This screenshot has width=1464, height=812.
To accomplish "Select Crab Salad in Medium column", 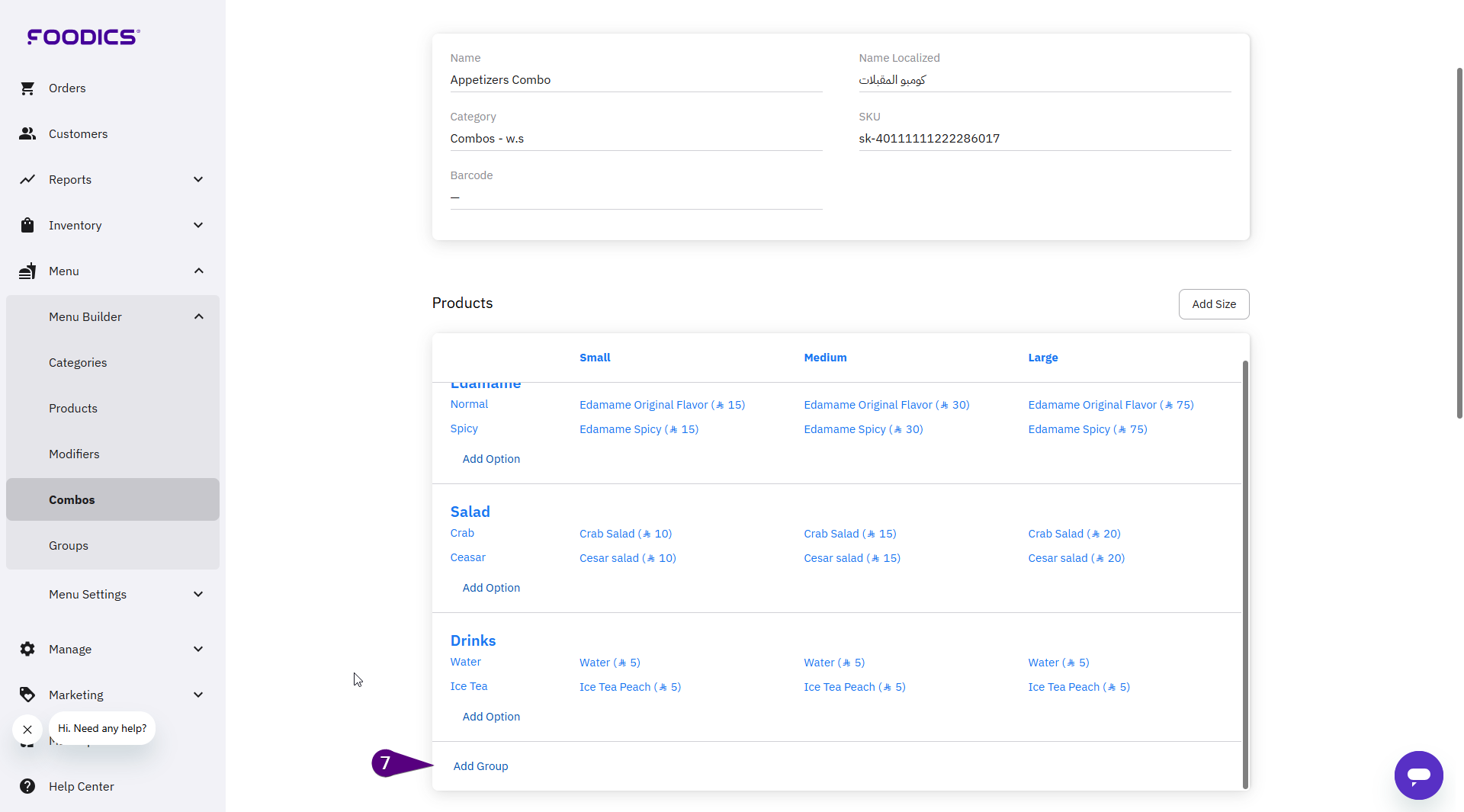I will 849,534.
